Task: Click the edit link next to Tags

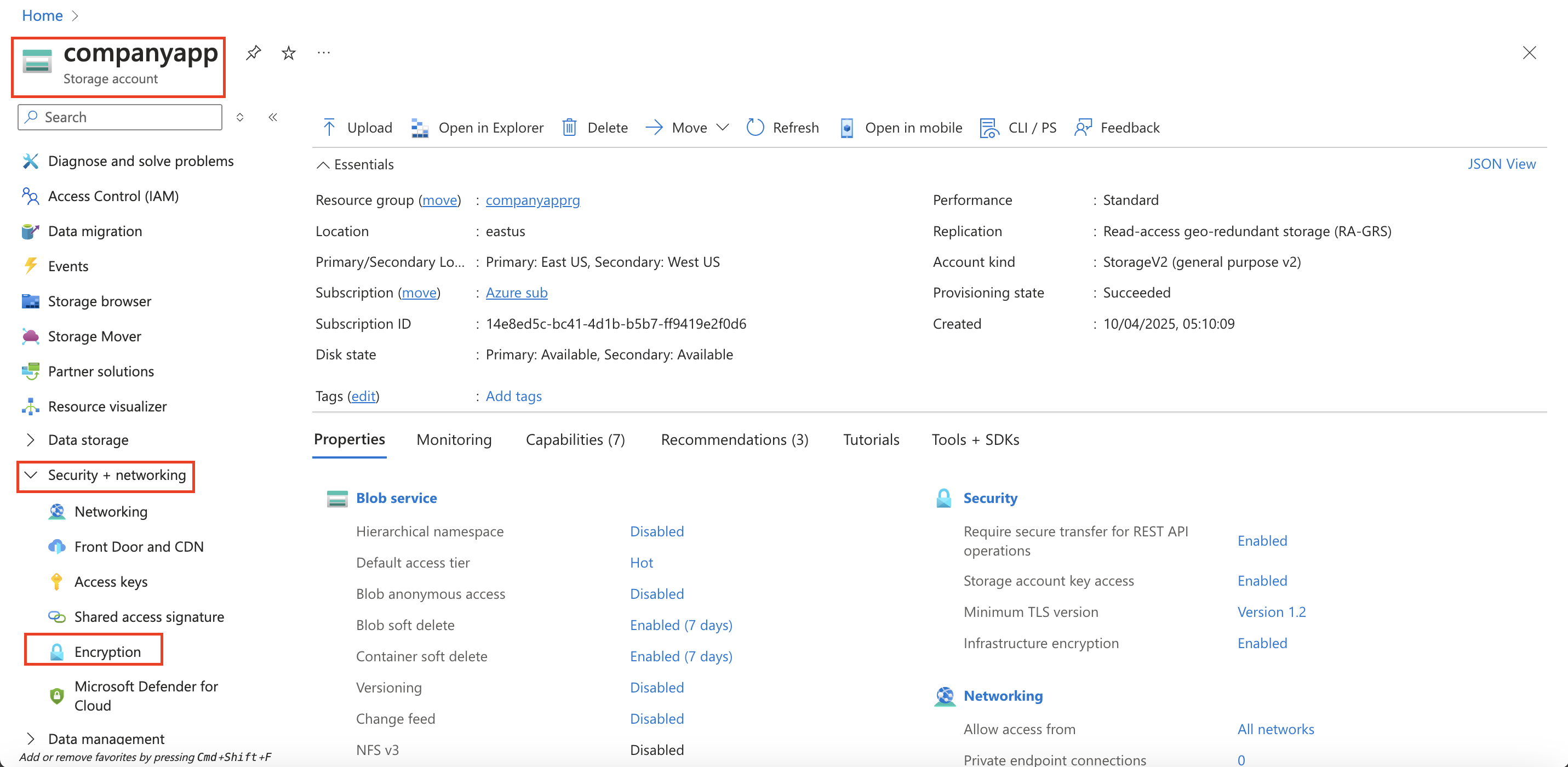Action: click(363, 396)
